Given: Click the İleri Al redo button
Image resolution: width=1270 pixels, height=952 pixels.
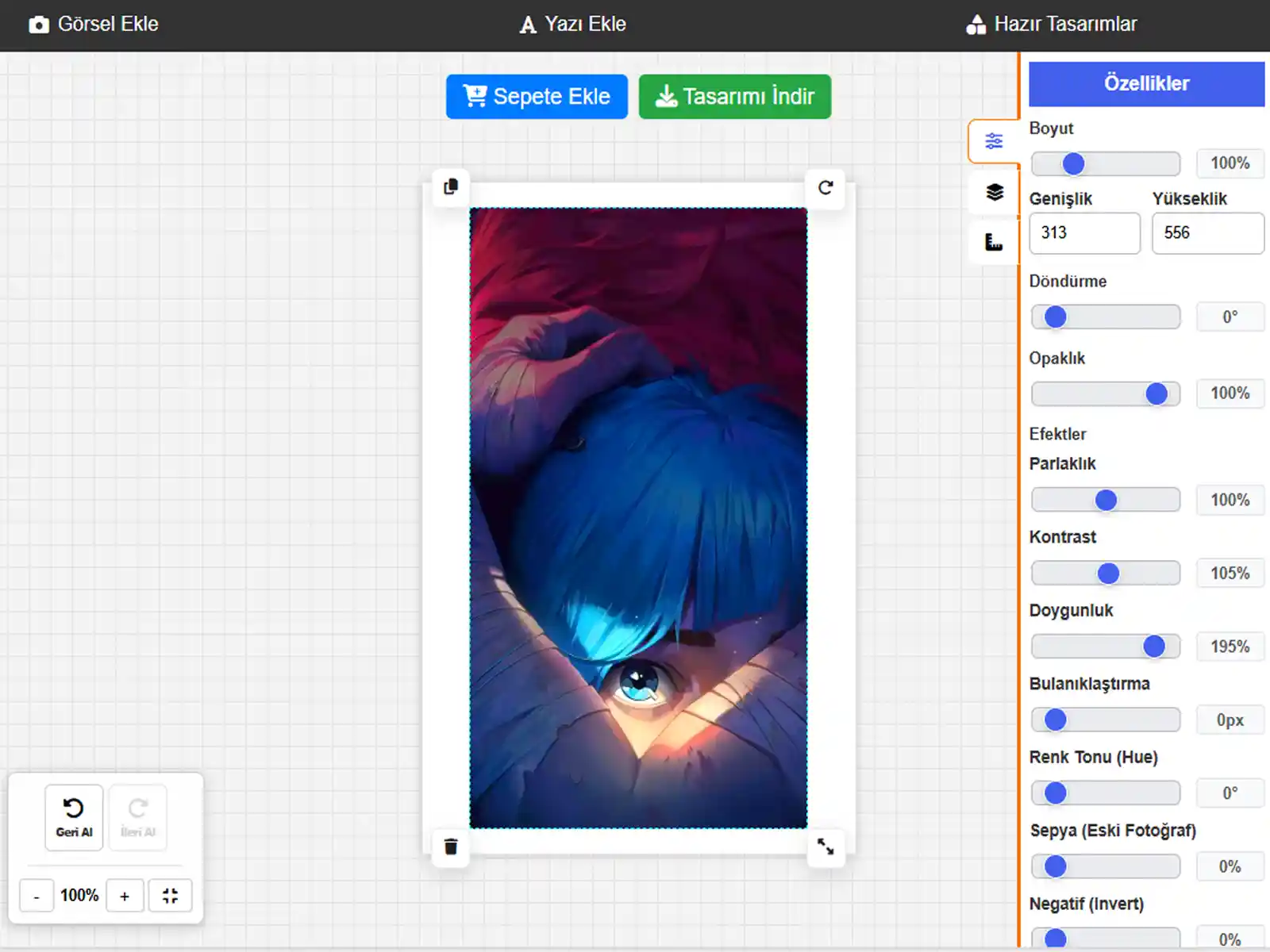Looking at the screenshot, I should pos(138,817).
